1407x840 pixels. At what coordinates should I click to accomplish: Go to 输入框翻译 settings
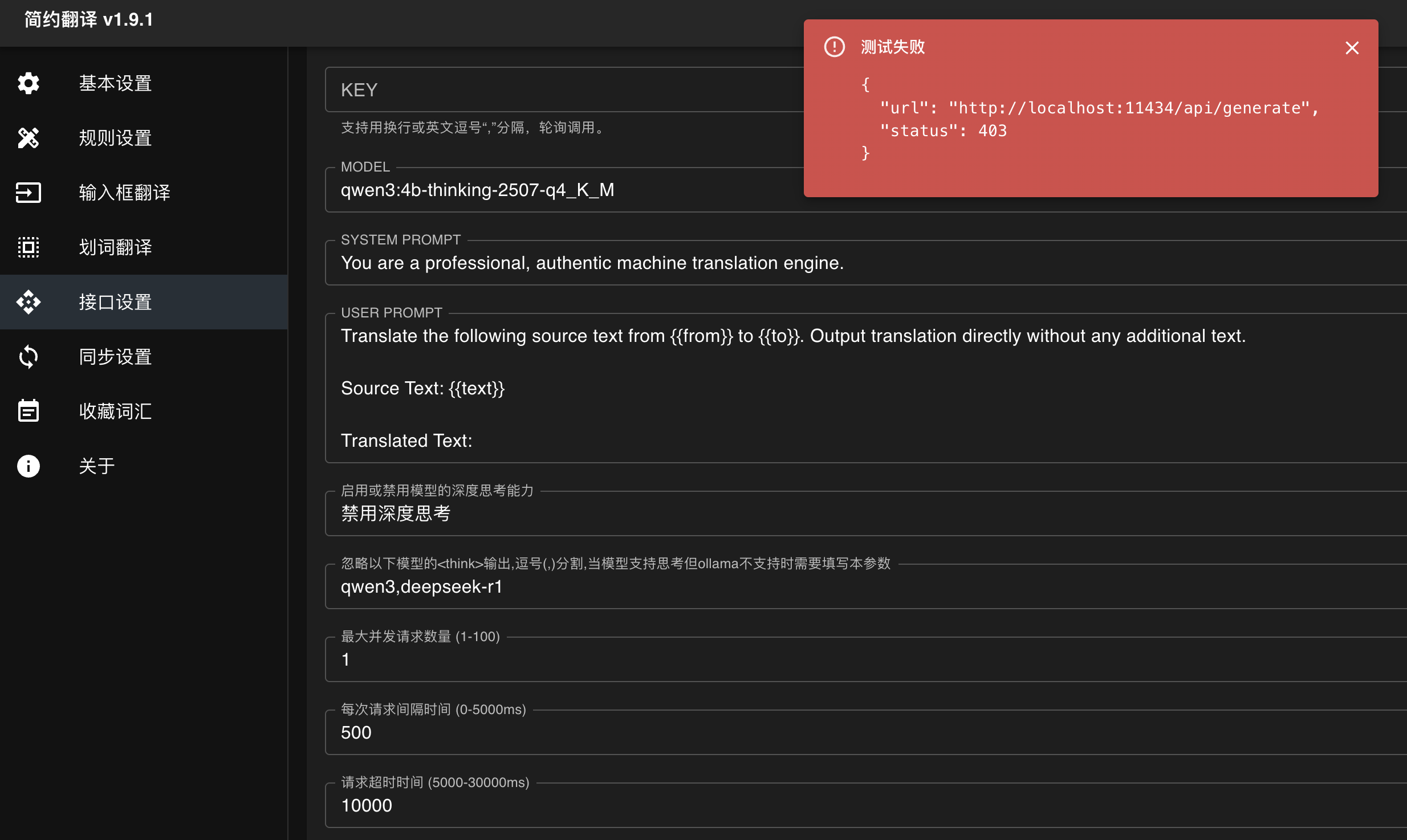144,193
